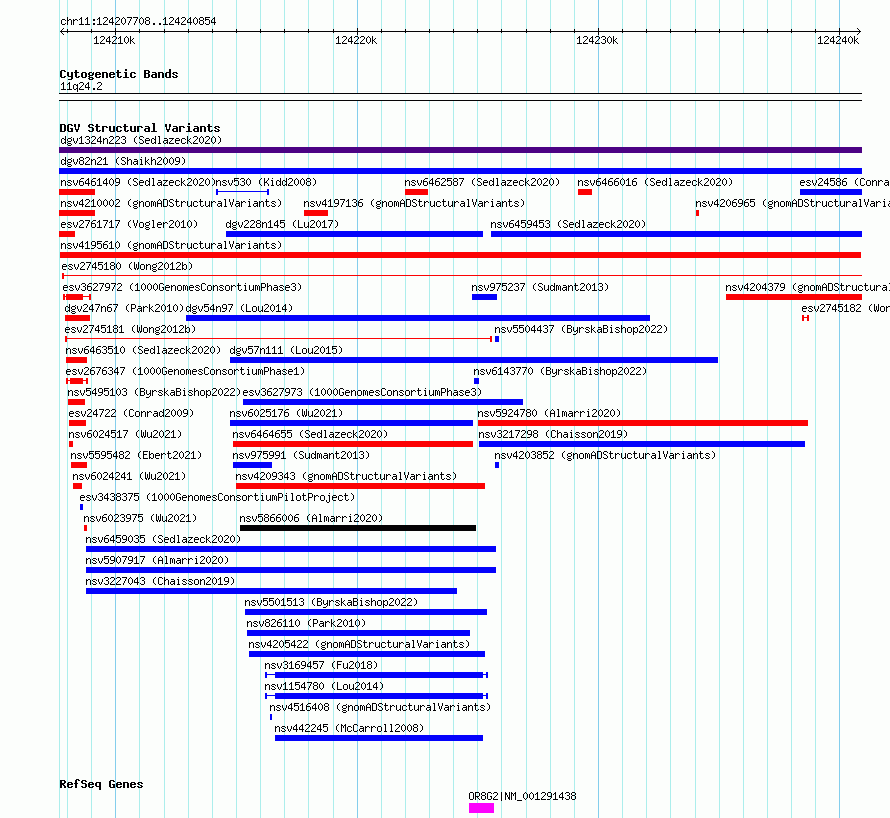Click nsv4516408 gnomADStructuralVariants label
The height and width of the screenshot is (818, 890).
pyautogui.click(x=380, y=707)
